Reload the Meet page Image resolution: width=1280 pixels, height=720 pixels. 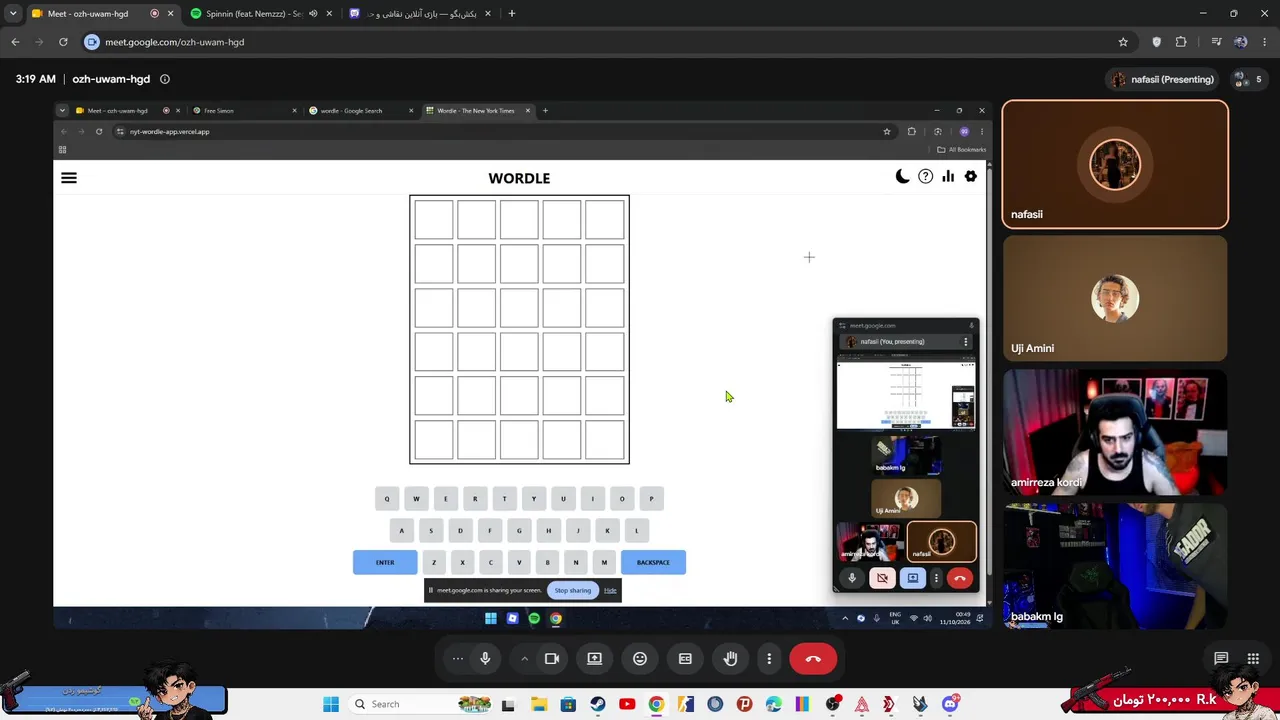coord(63,42)
